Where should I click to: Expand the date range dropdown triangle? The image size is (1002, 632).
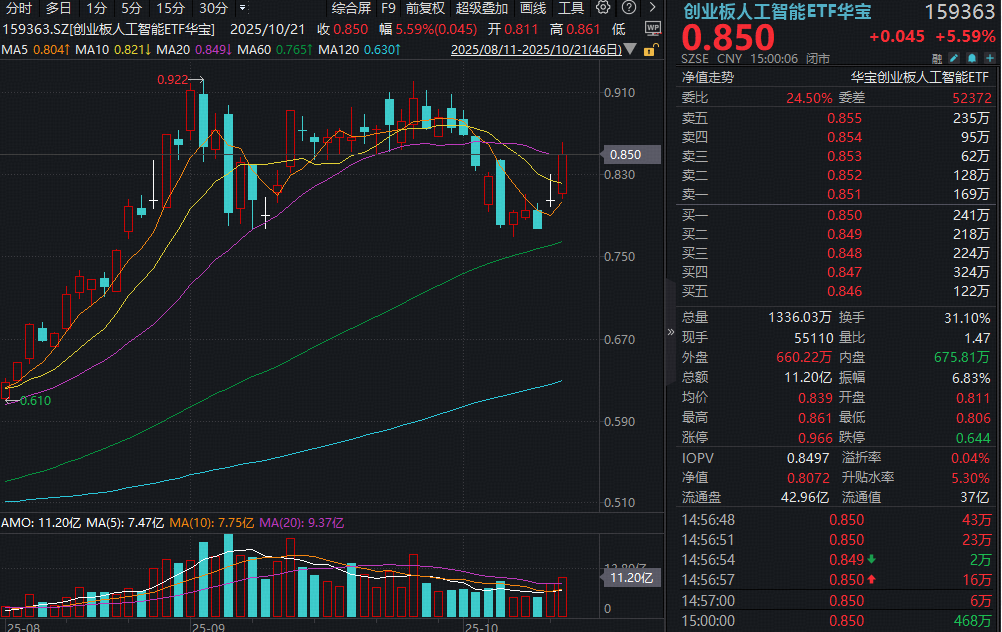(630, 49)
